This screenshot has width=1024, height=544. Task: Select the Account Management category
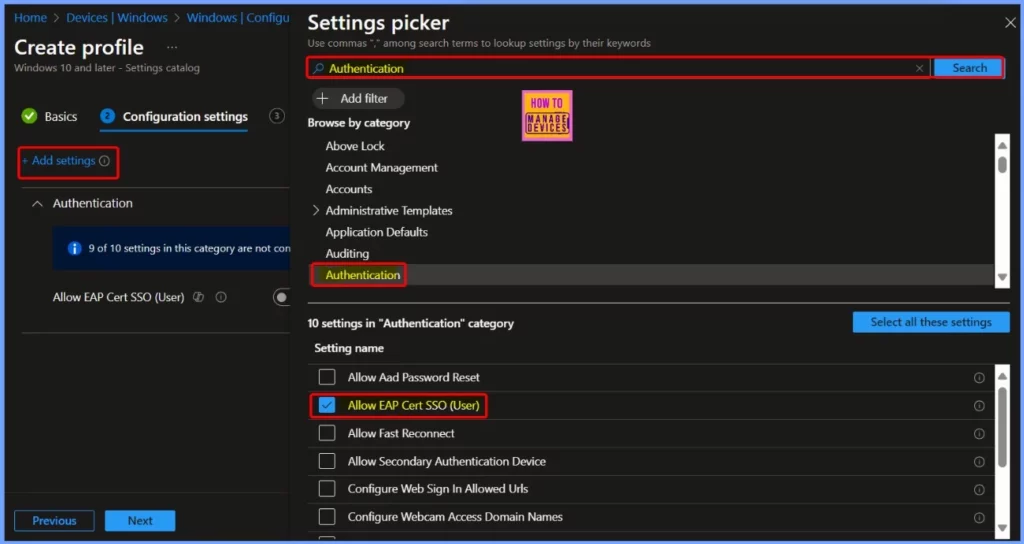[x=381, y=168]
